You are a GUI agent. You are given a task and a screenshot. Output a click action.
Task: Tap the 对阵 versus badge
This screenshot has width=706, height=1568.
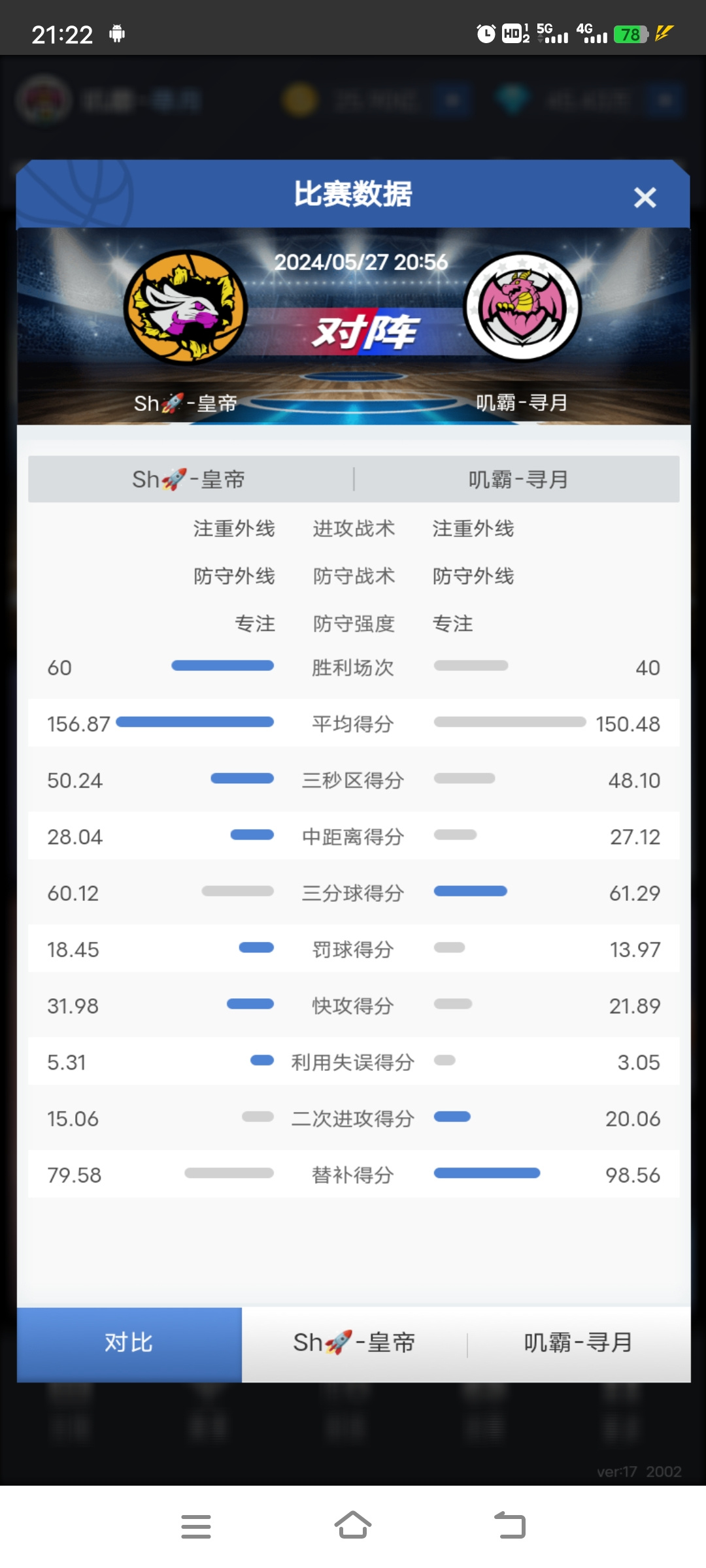coord(366,332)
